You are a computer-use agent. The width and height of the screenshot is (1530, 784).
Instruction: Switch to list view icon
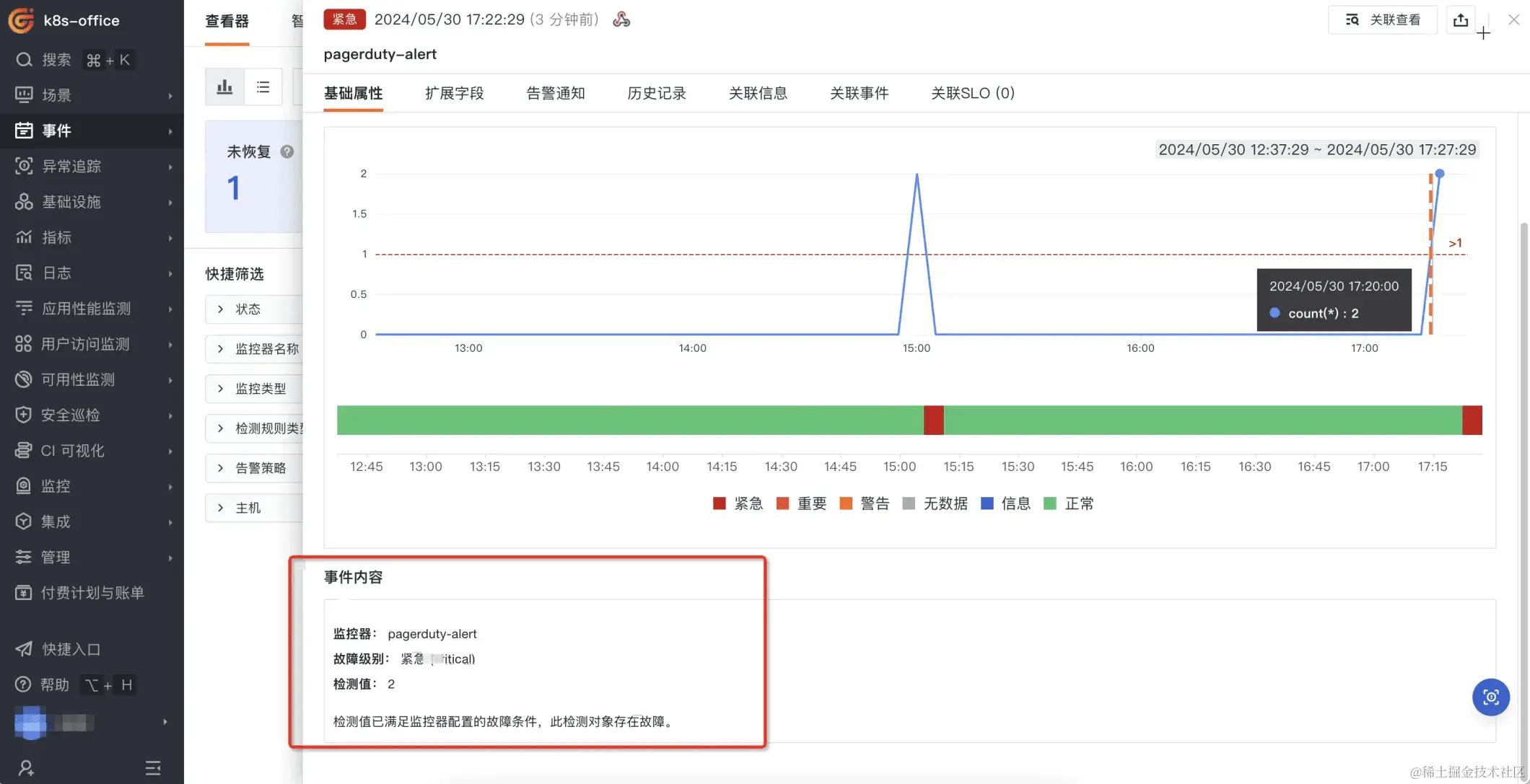pyautogui.click(x=263, y=87)
